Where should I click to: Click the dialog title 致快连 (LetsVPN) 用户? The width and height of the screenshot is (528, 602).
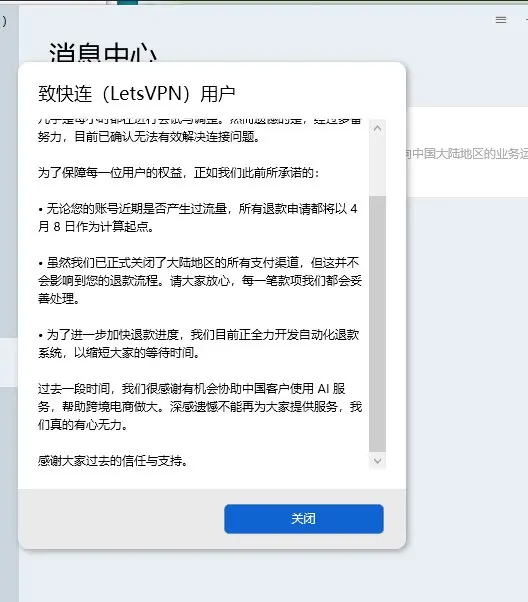pos(137,94)
